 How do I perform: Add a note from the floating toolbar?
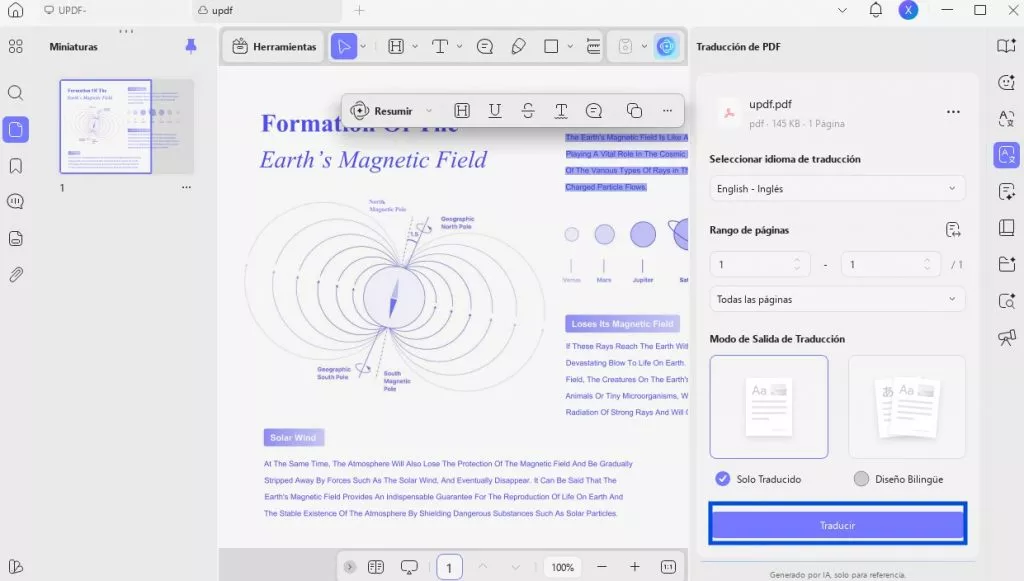click(594, 111)
